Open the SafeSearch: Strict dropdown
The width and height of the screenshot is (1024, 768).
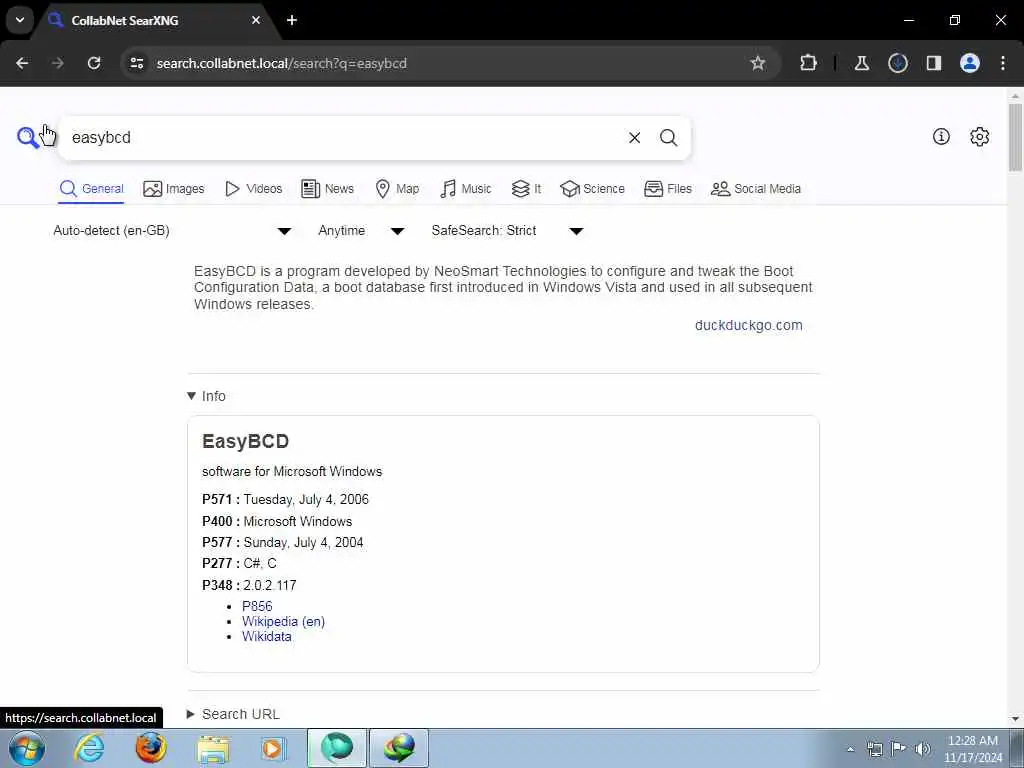click(x=507, y=231)
